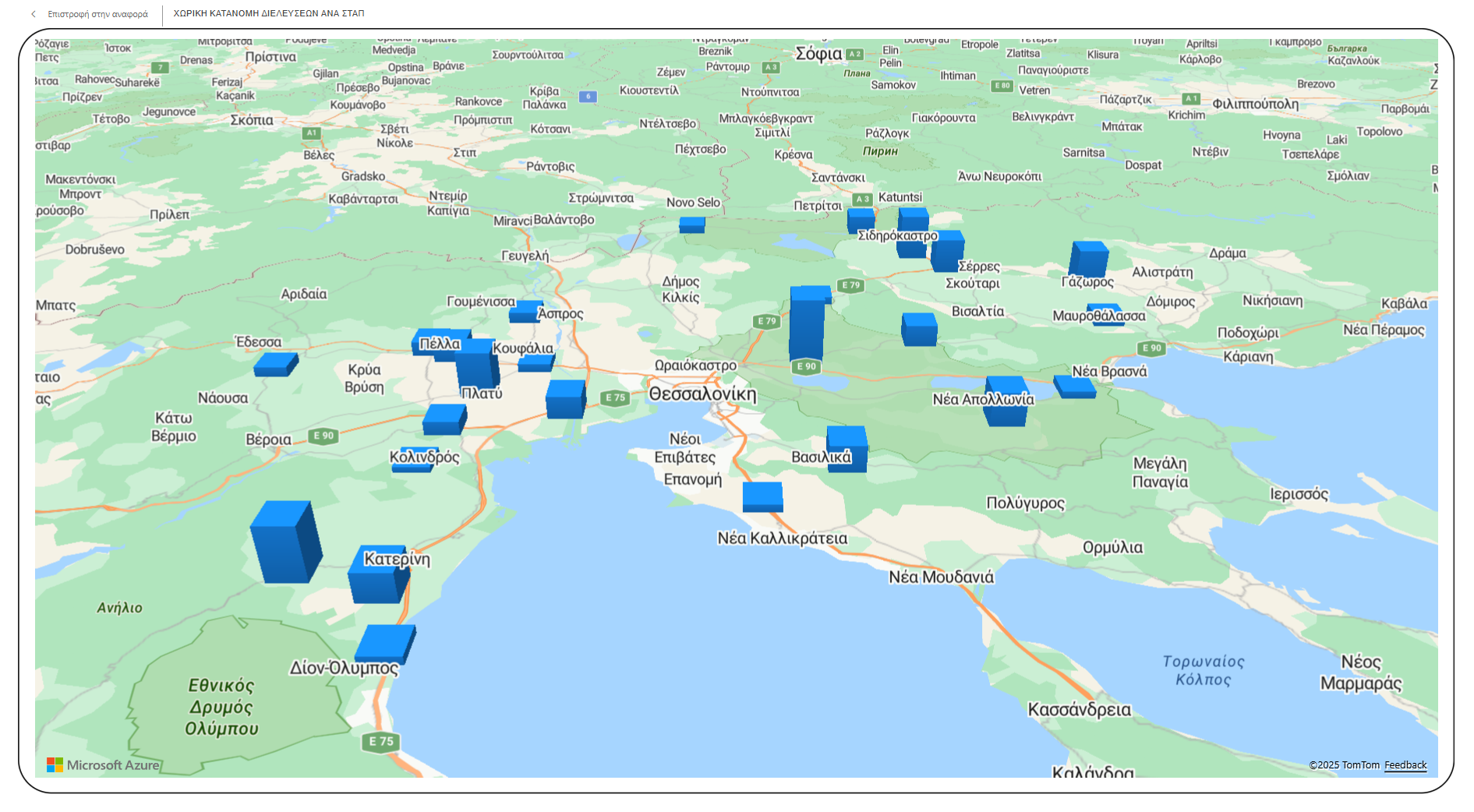Click the E 75 road shield near Olympus
1474x812 pixels.
click(x=381, y=741)
